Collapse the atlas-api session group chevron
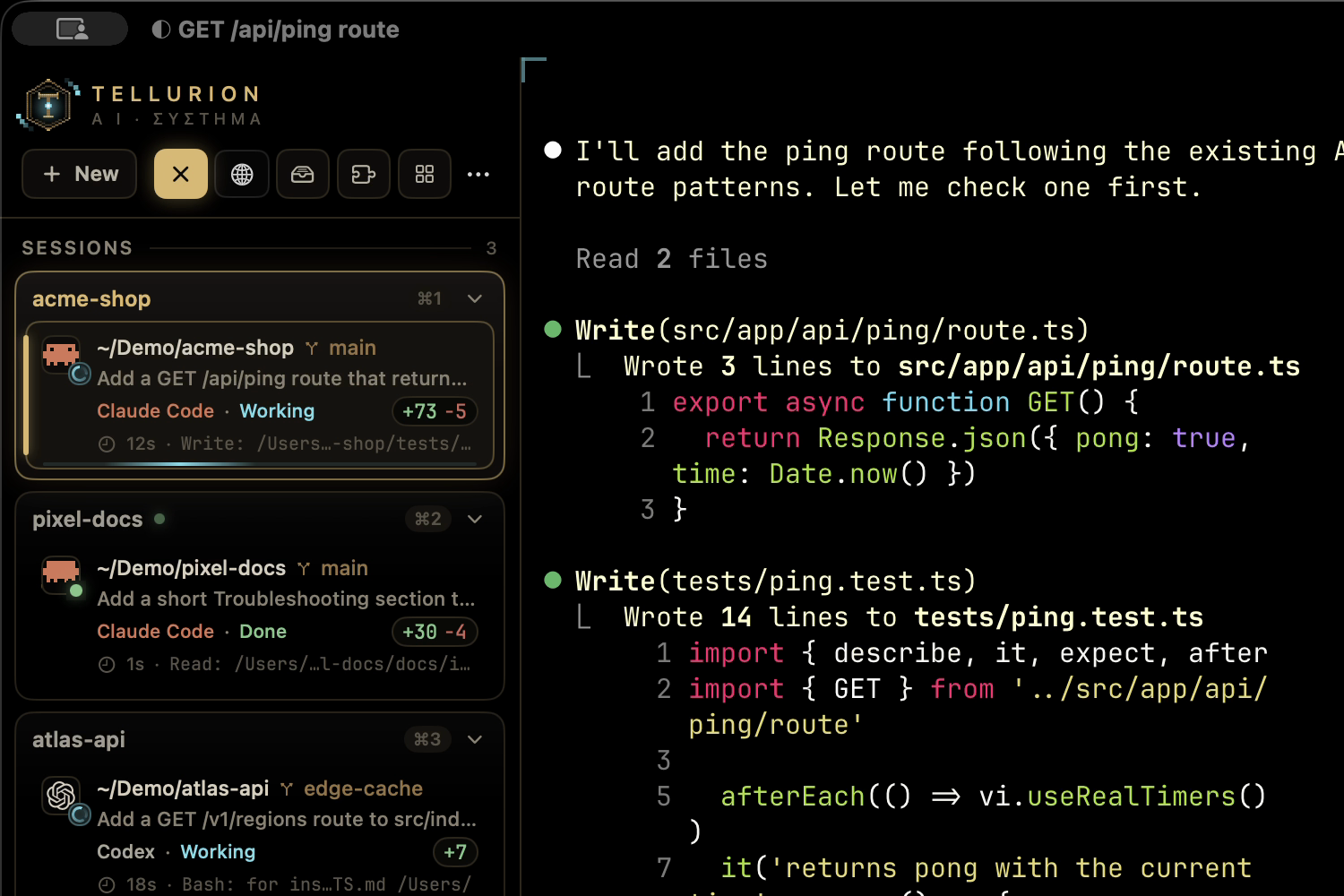This screenshot has height=896, width=1344. pyautogui.click(x=475, y=739)
